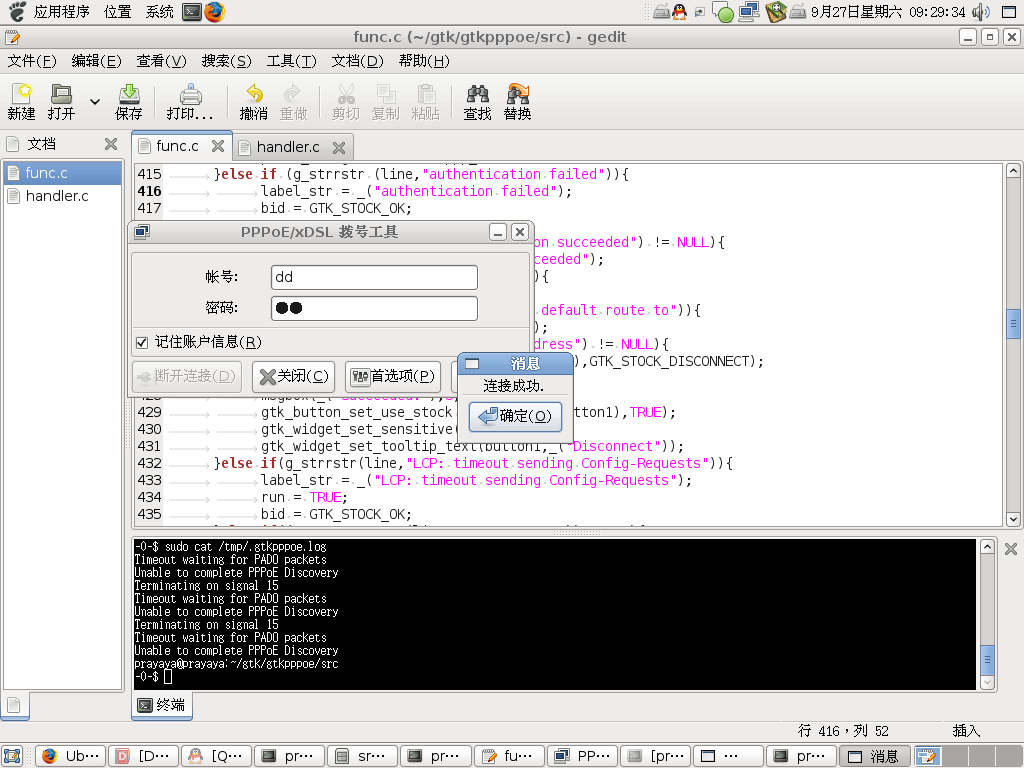Undo the last edit via toolbar
Screen dimensions: 1024x768
point(254,102)
